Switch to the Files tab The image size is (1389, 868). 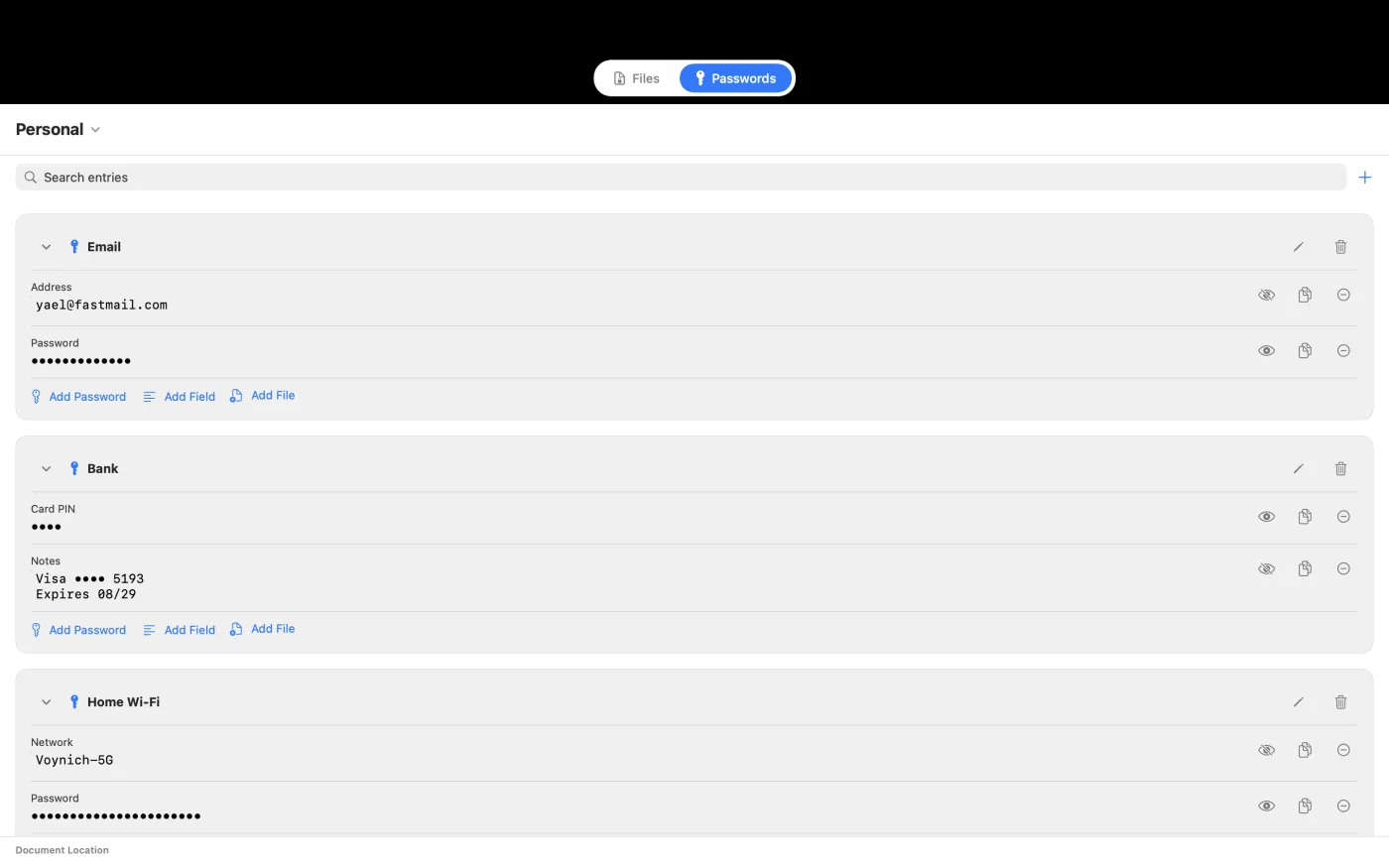tap(636, 78)
